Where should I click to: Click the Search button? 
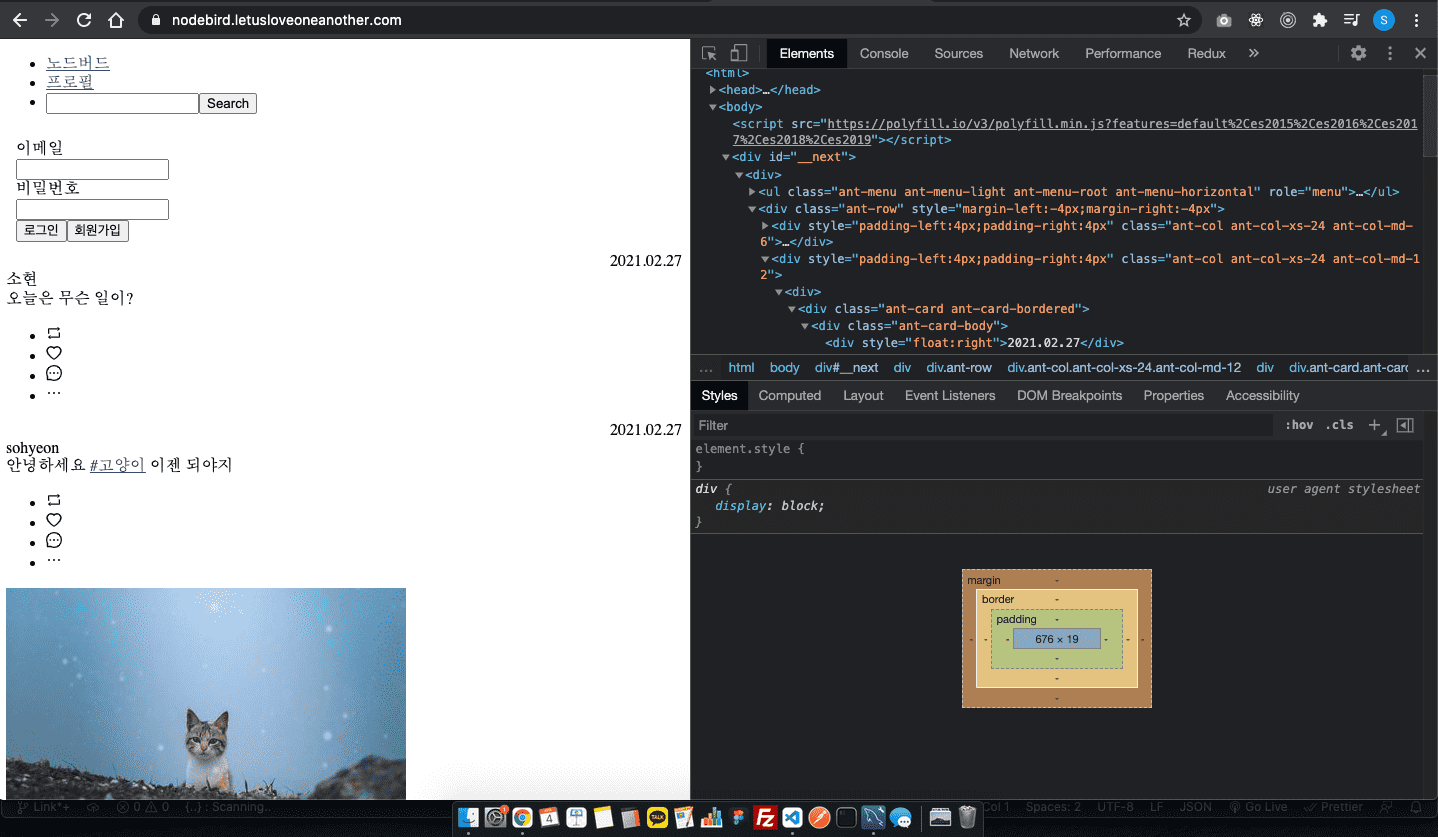[x=228, y=103]
